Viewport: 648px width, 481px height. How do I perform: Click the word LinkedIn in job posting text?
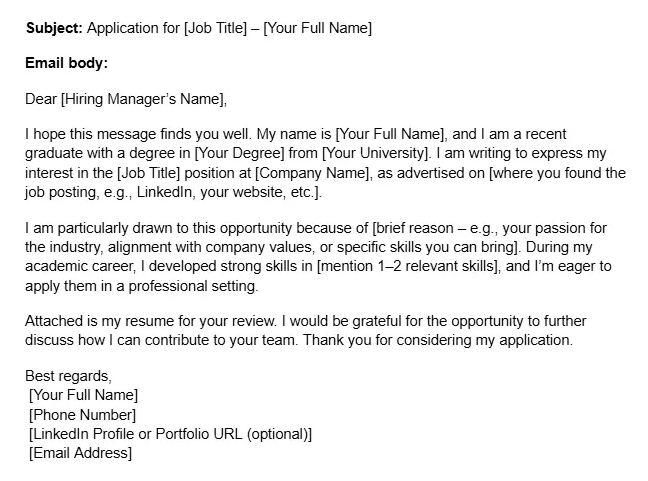tap(164, 192)
